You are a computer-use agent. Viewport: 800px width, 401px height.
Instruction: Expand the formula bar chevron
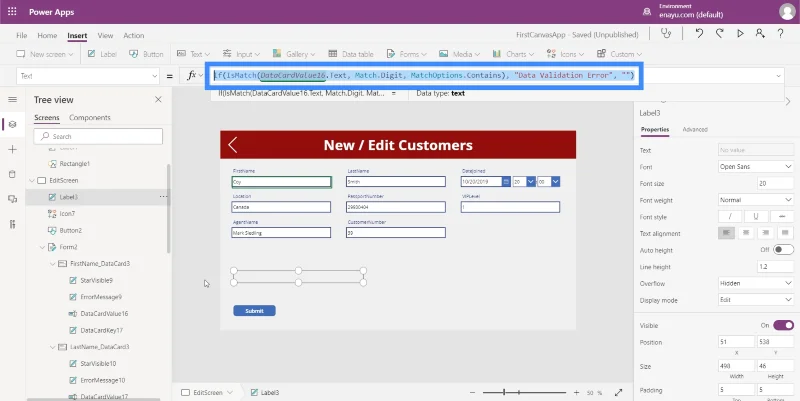tap(779, 76)
